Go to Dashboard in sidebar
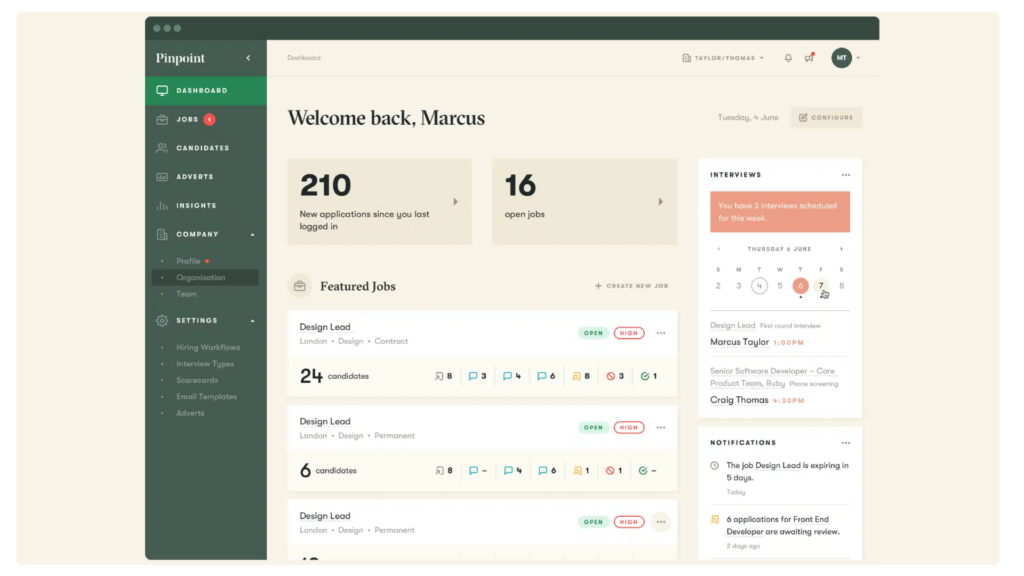 tap(206, 91)
